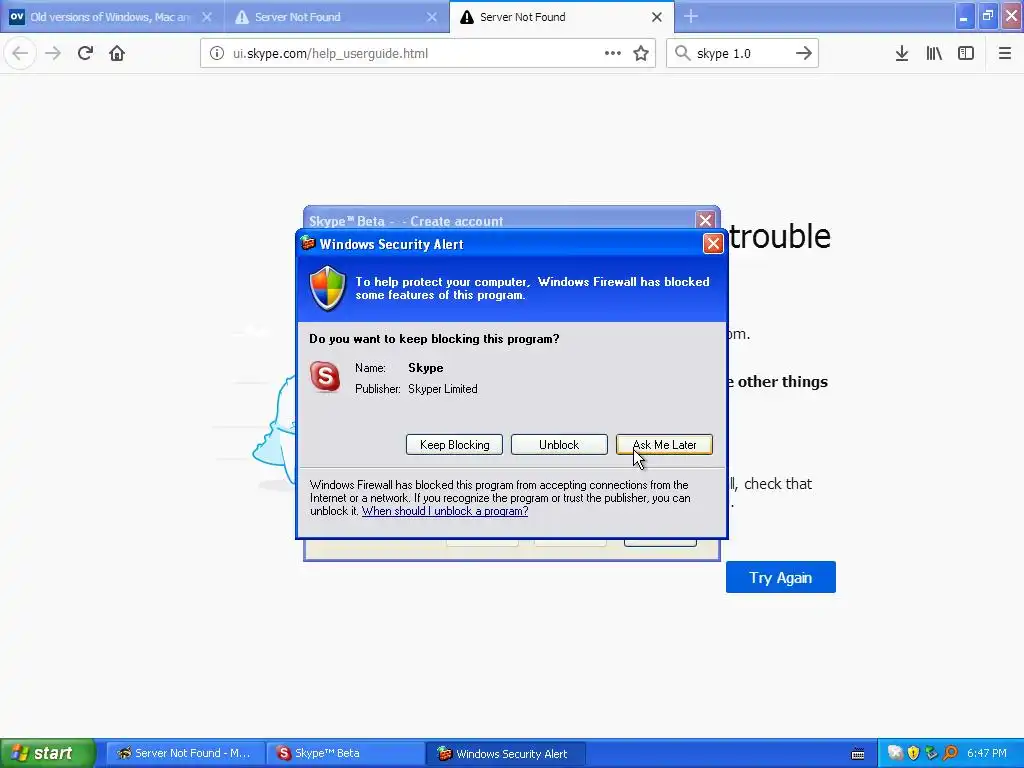Screen dimensions: 1024x768
Task: Click the Try Again button on page
Action: [x=780, y=577]
